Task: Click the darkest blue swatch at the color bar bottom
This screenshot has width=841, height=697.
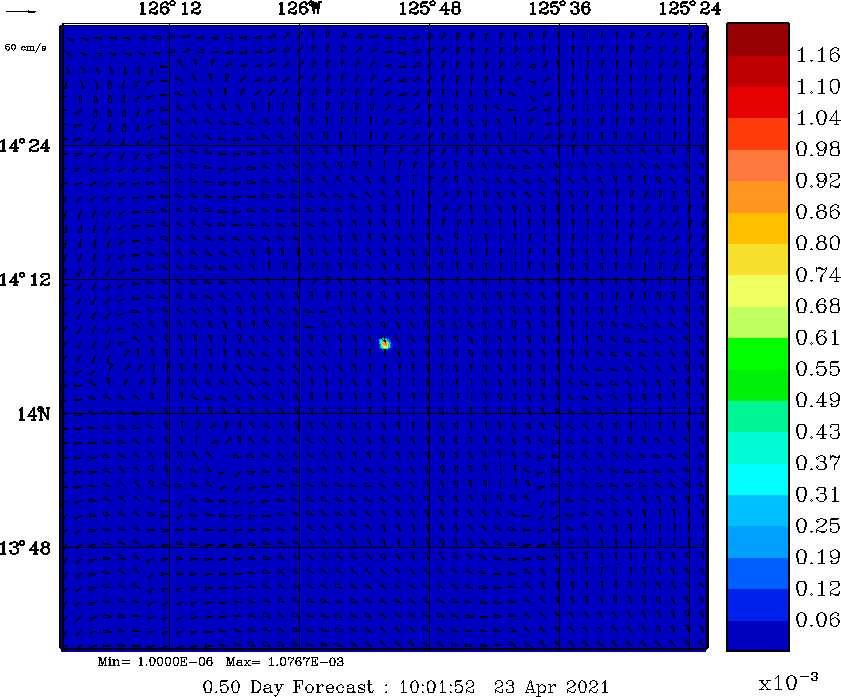Action: pos(756,635)
